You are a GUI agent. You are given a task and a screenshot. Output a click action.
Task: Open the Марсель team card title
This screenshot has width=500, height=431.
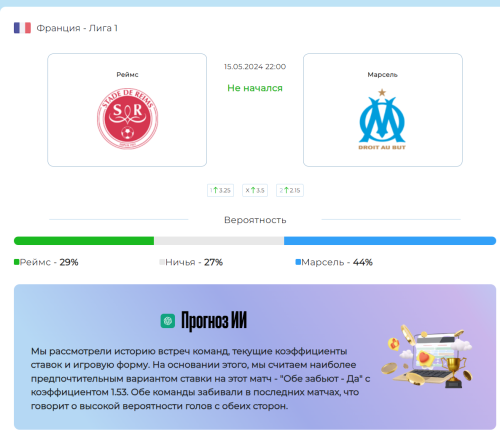[x=382, y=75]
